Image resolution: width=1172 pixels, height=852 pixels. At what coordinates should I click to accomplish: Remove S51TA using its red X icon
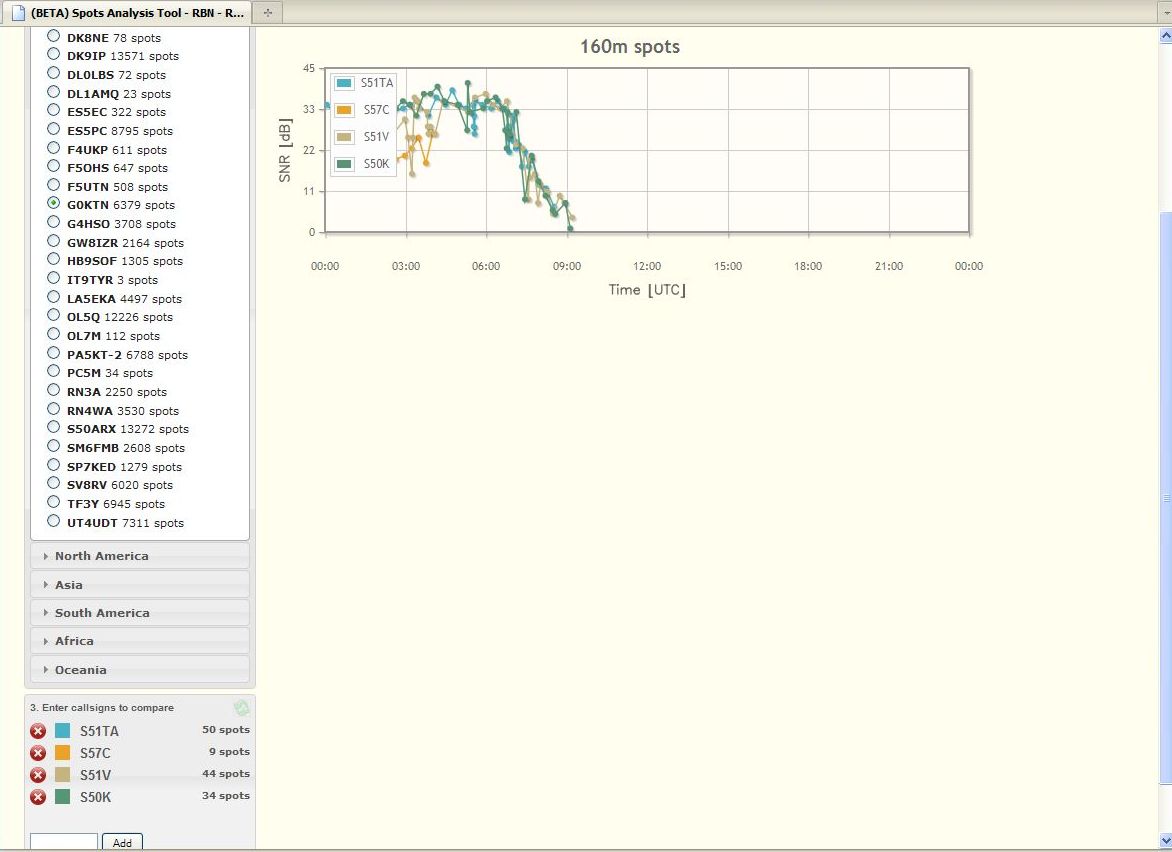[38, 731]
